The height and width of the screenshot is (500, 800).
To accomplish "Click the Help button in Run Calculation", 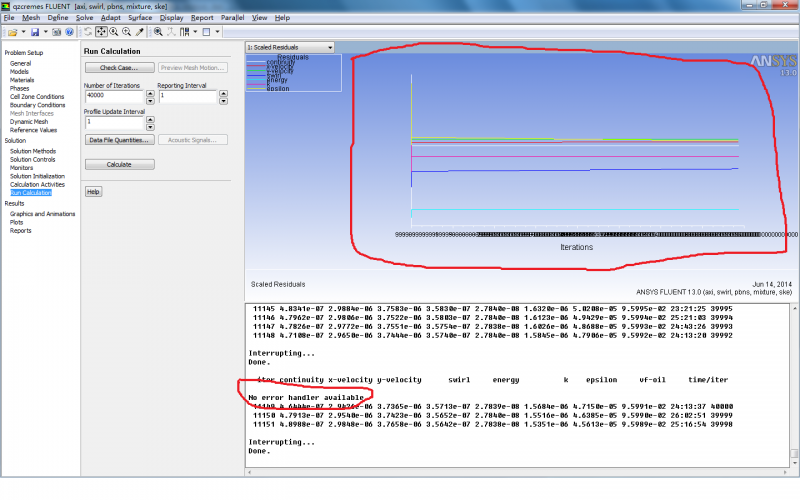I will (93, 192).
